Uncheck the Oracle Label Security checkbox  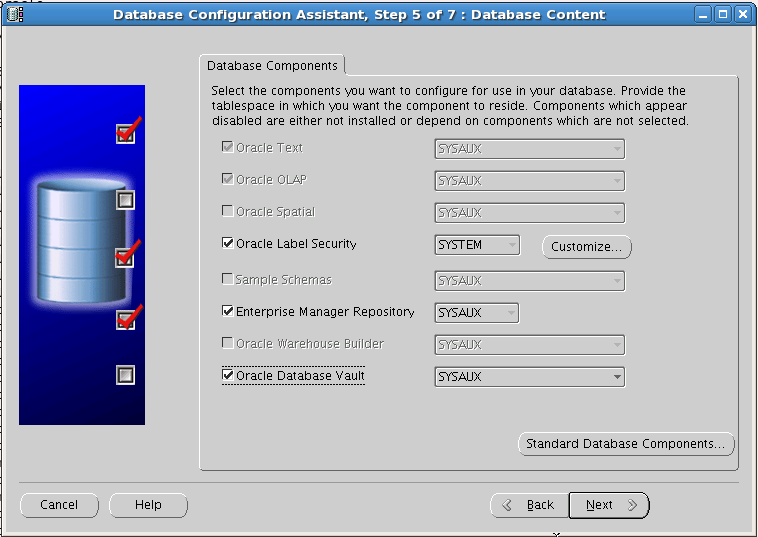click(227, 243)
